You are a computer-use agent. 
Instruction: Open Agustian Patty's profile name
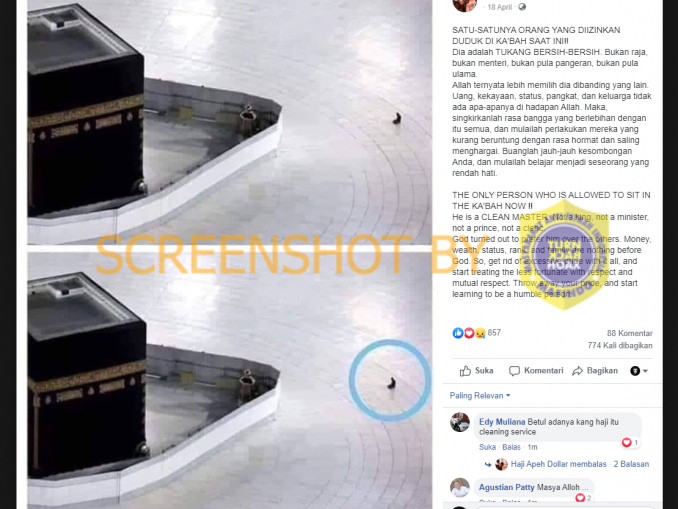point(506,487)
